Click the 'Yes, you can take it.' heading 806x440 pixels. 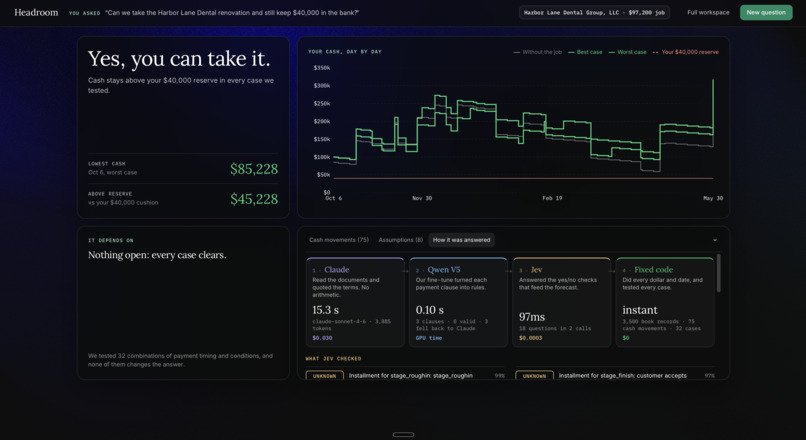179,59
